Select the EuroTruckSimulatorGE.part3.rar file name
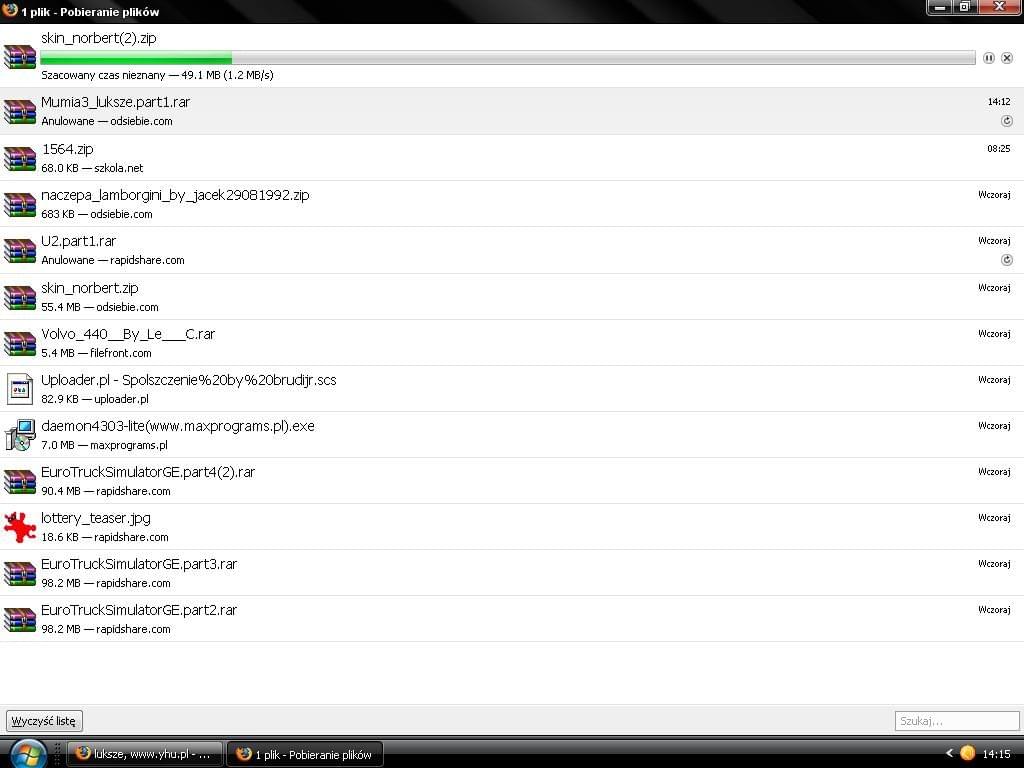 click(139, 564)
